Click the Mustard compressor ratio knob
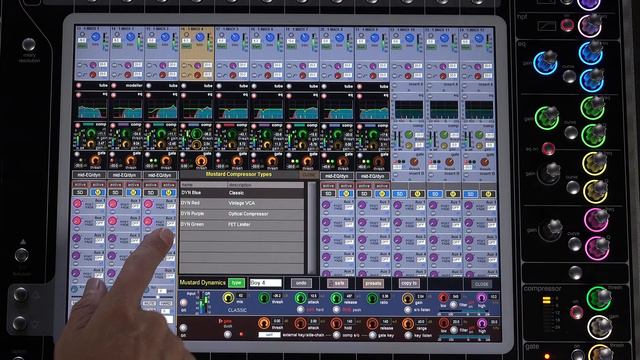Image resolution: width=640 pixels, height=360 pixels. [x=372, y=298]
